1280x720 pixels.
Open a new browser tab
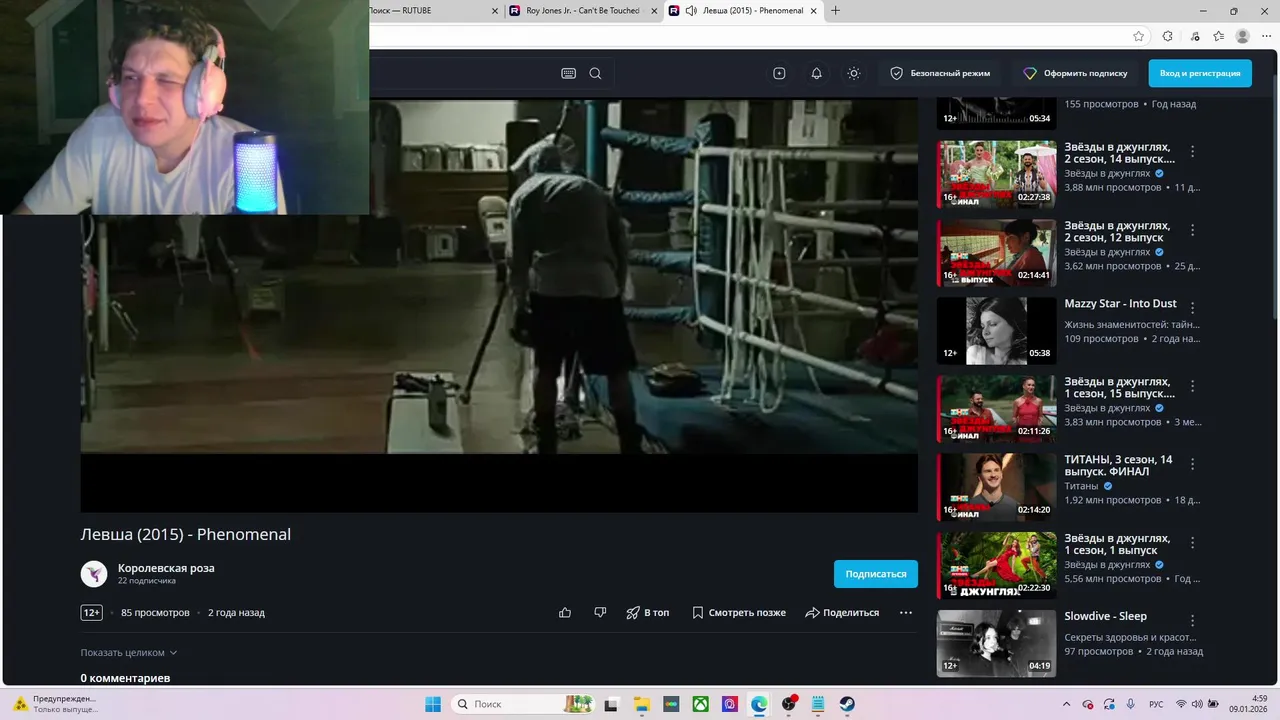[836, 10]
